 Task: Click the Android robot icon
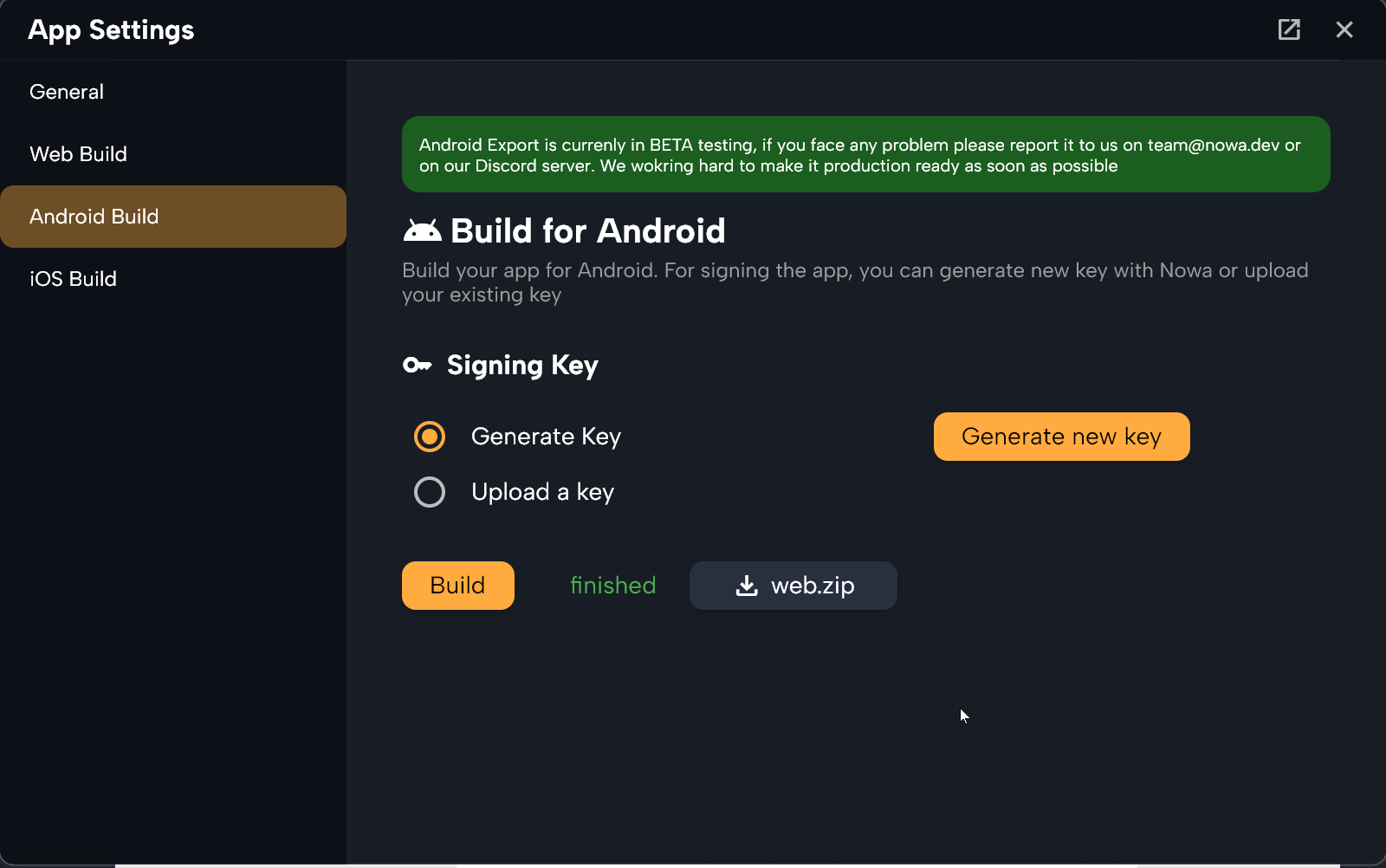[422, 230]
